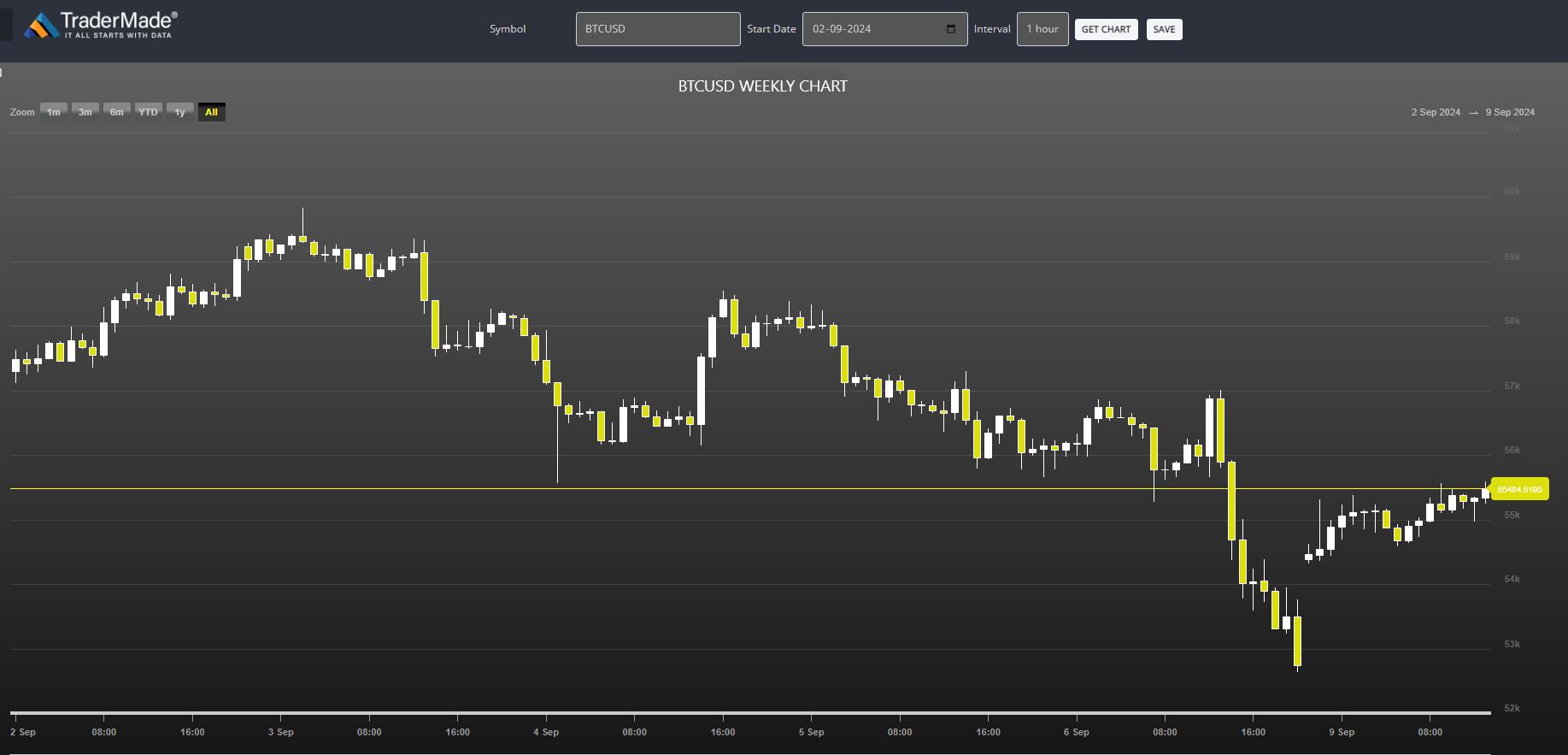This screenshot has width=1568, height=755.
Task: Click the Symbol label text
Action: coord(508,29)
